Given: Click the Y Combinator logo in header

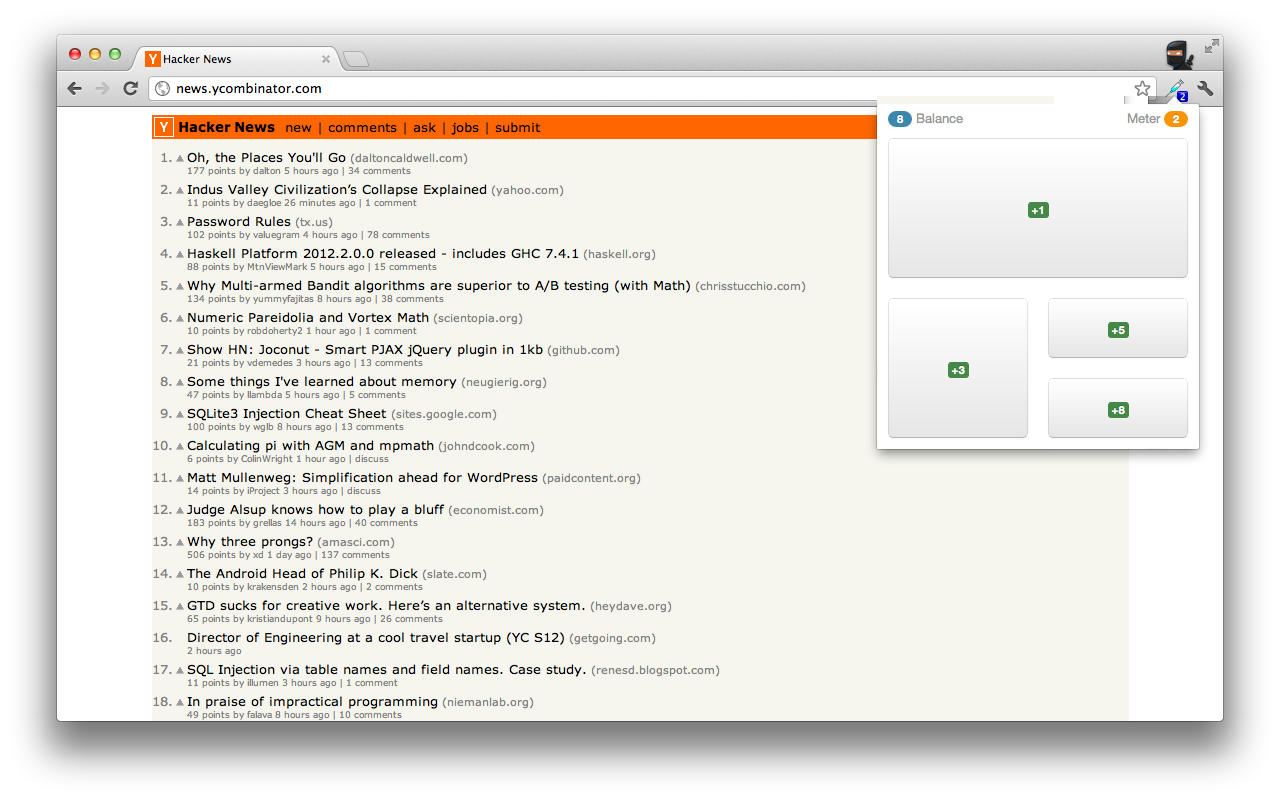Looking at the screenshot, I should pos(164,127).
